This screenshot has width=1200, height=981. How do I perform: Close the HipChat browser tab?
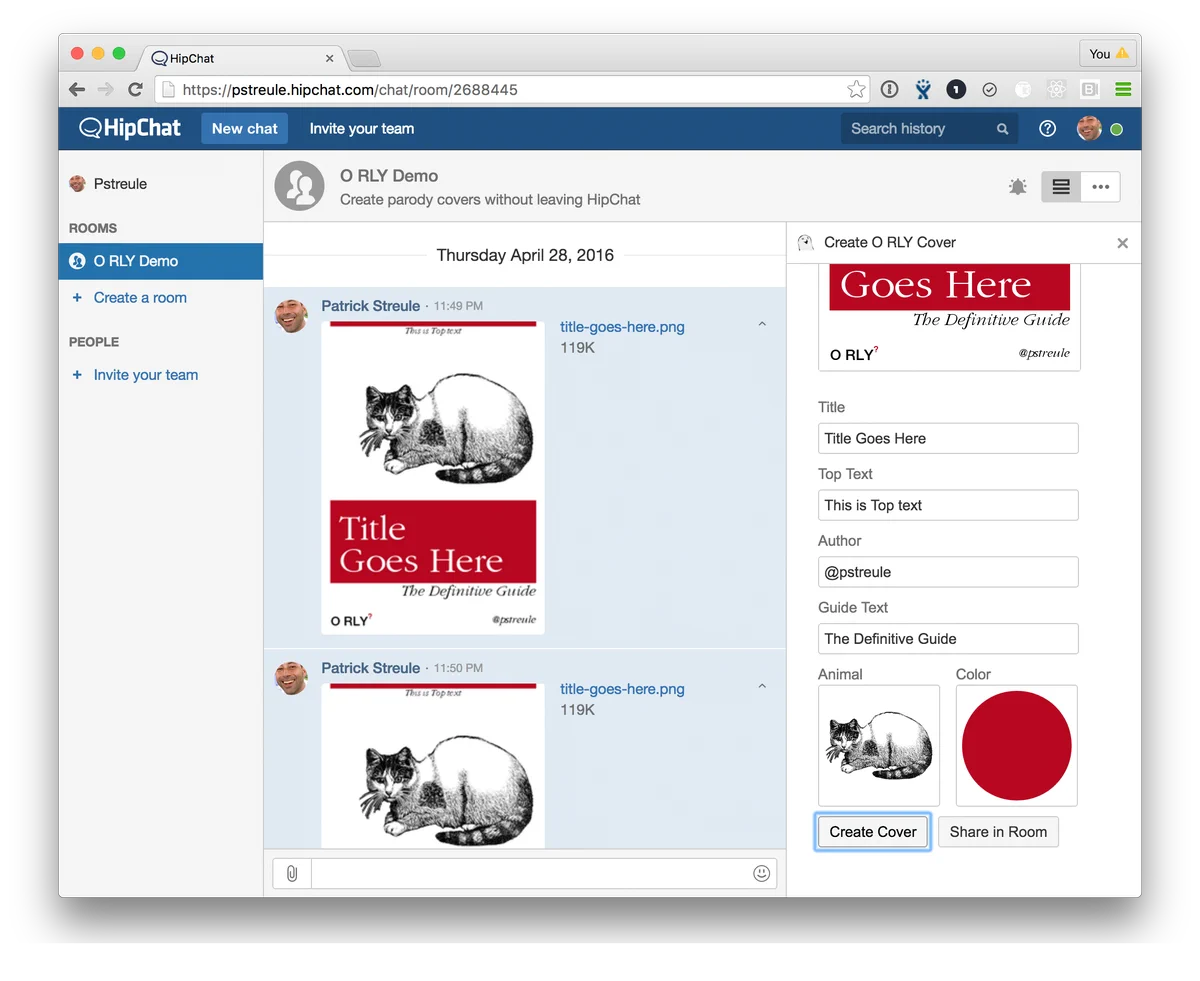(x=330, y=58)
